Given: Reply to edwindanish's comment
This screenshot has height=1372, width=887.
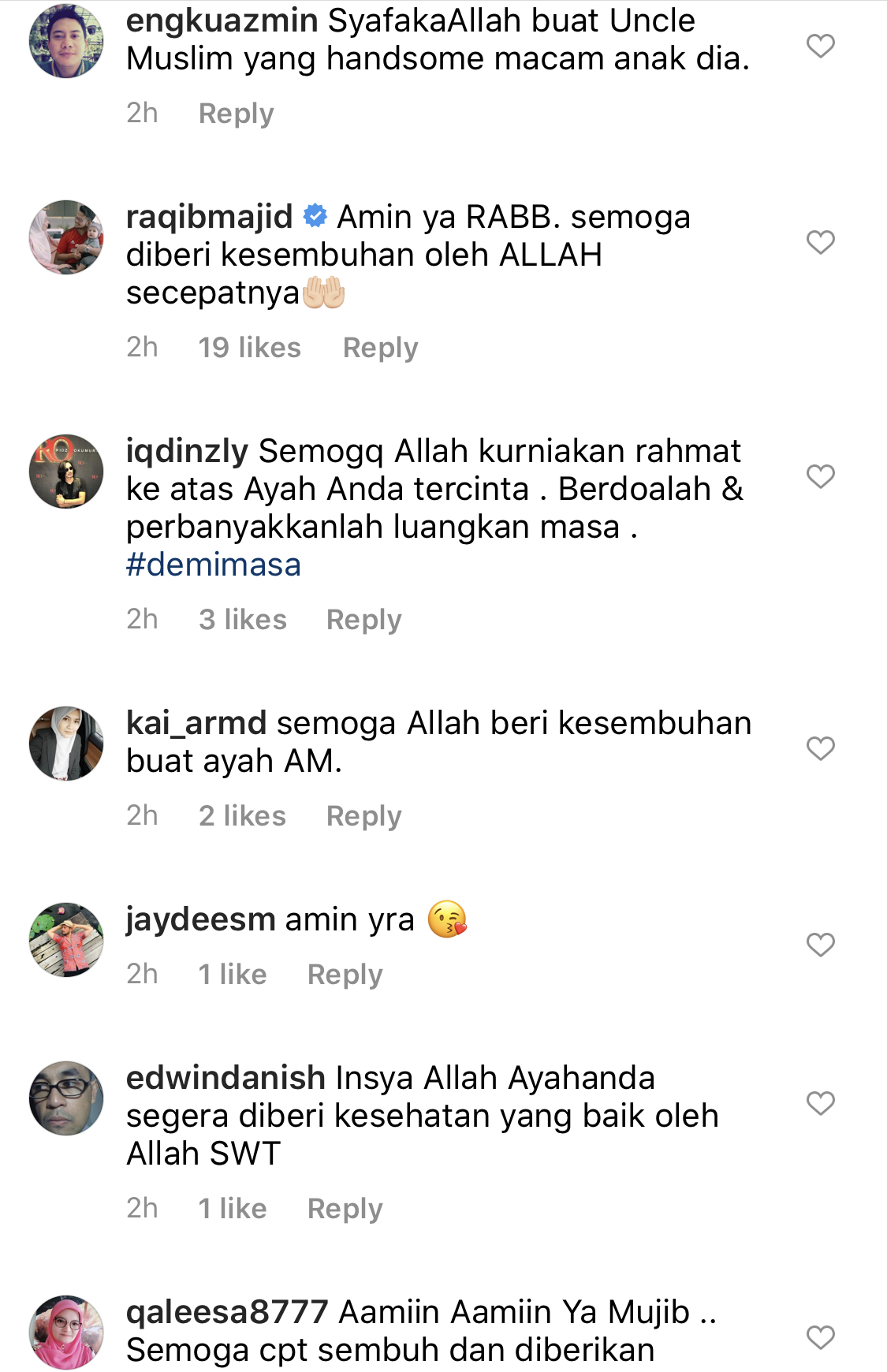Looking at the screenshot, I should click(x=345, y=1209).
